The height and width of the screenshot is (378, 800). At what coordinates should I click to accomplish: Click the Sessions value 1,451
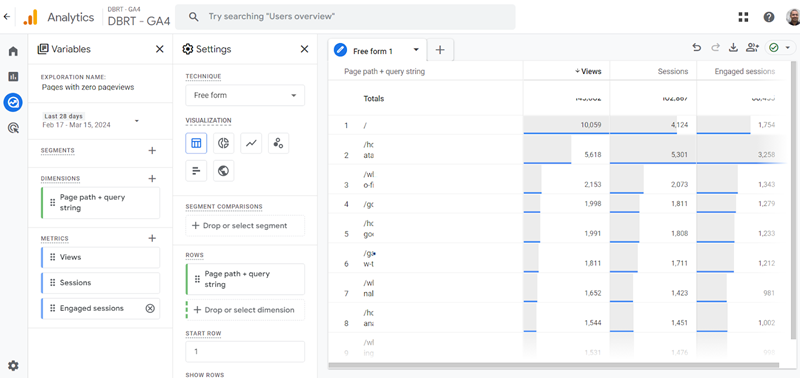tap(680, 323)
